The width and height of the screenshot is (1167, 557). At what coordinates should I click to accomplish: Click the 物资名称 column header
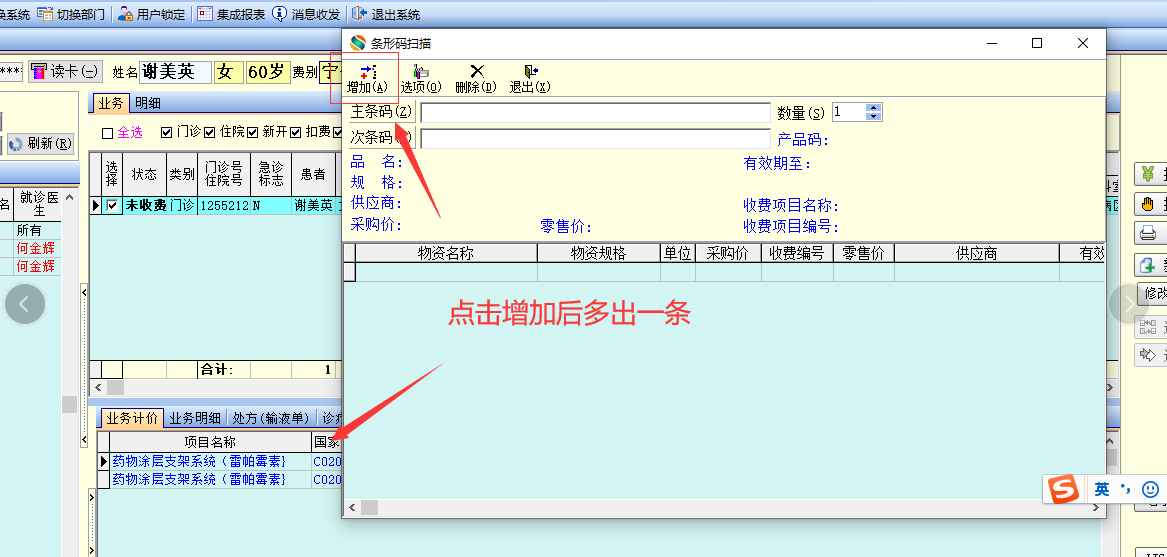(x=446, y=253)
